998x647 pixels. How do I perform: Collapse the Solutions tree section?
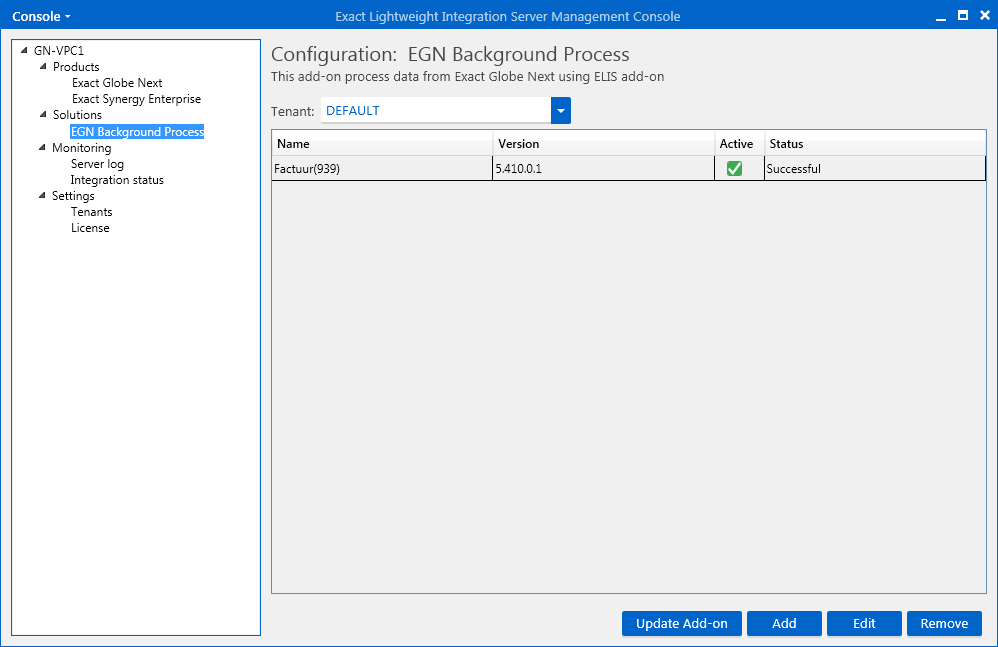[43, 115]
